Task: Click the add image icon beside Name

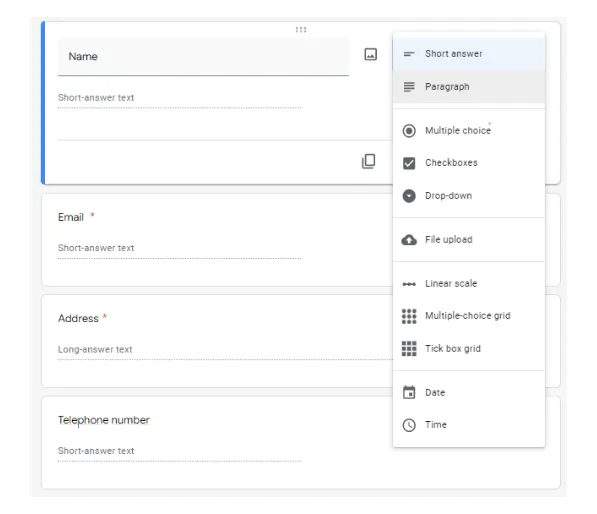Action: pos(370,54)
